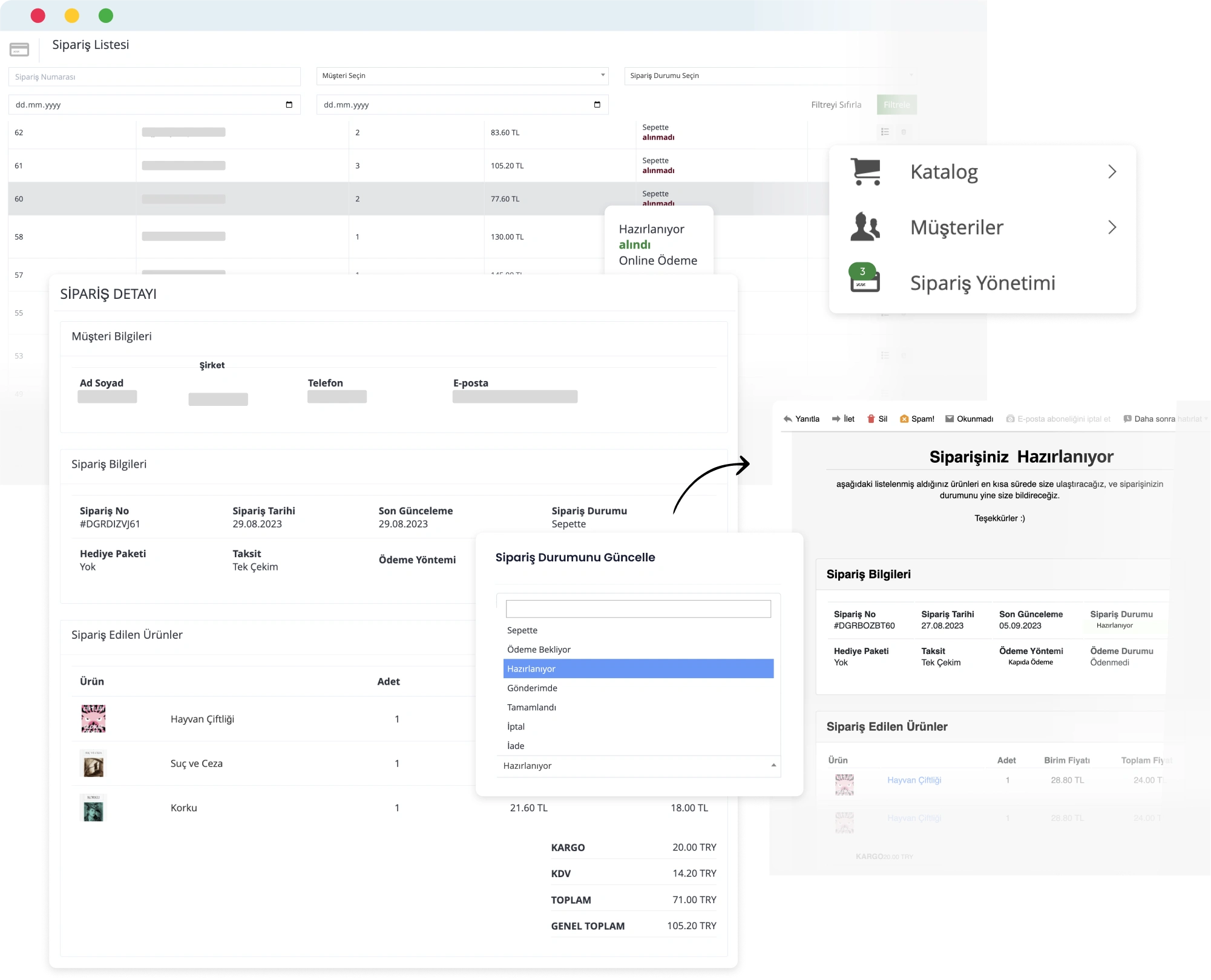Mark email as Spam!
The image size is (1211, 980).
[917, 419]
